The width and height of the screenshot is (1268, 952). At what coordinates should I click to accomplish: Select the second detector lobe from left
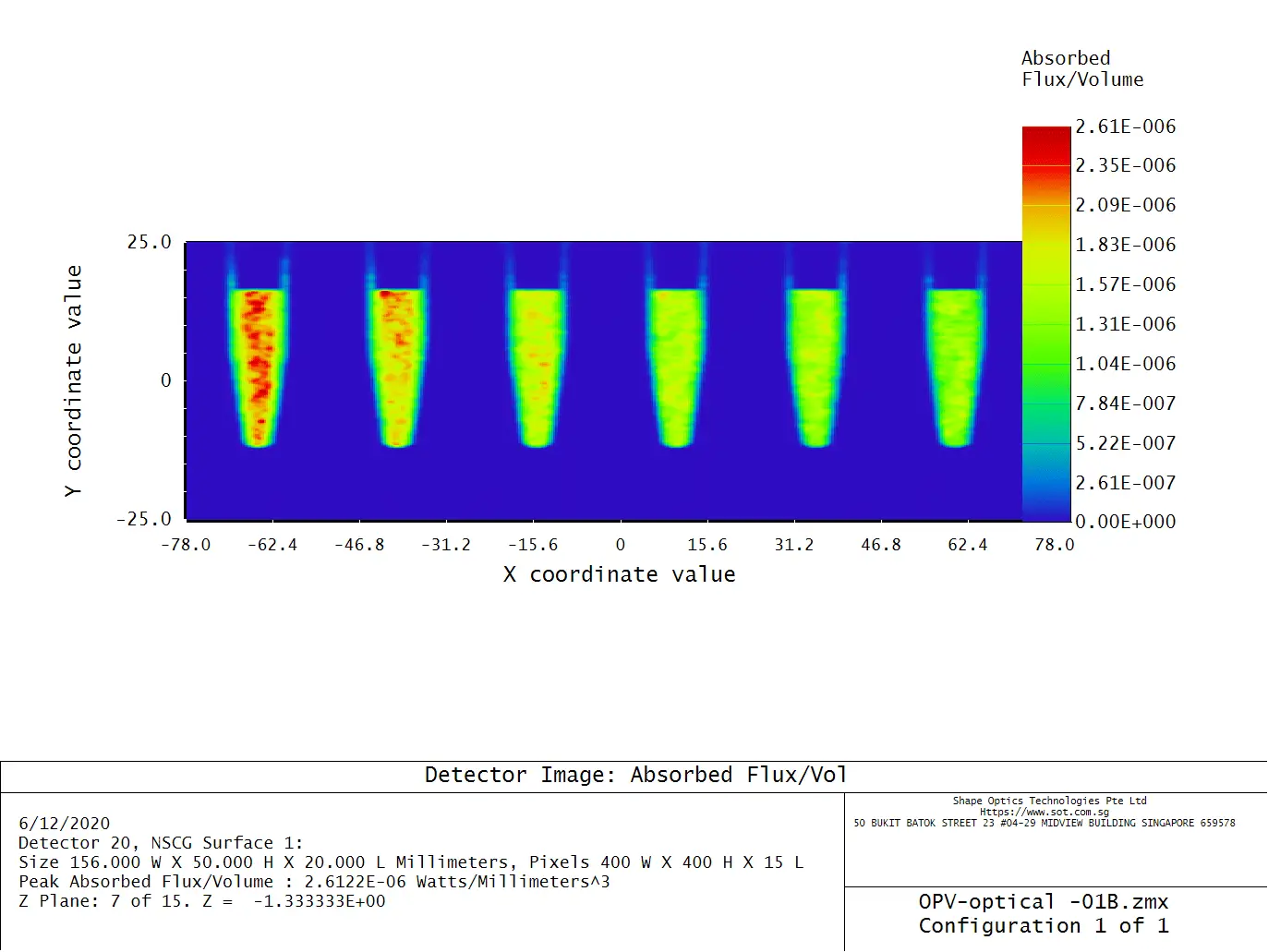pos(399,365)
